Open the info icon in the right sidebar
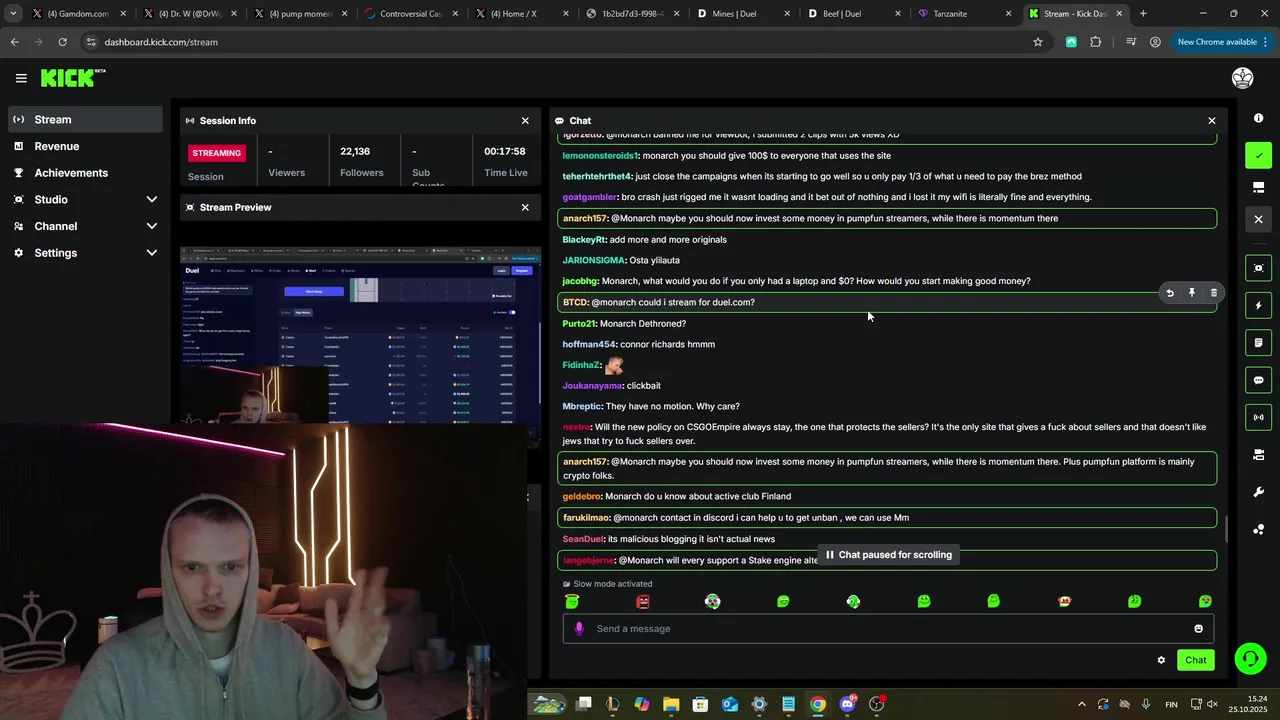Viewport: 1280px width, 720px height. 1258,119
